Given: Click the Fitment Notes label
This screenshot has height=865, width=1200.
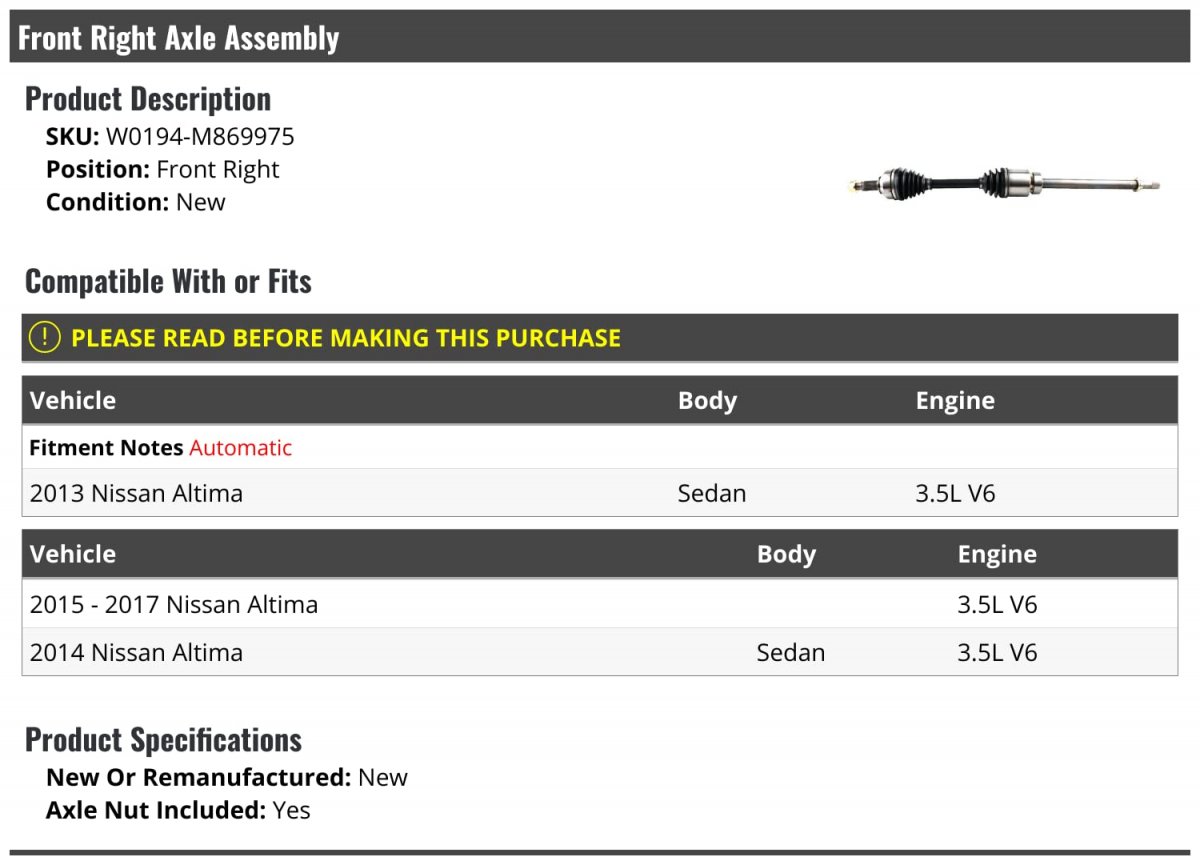Looking at the screenshot, I should [106, 448].
